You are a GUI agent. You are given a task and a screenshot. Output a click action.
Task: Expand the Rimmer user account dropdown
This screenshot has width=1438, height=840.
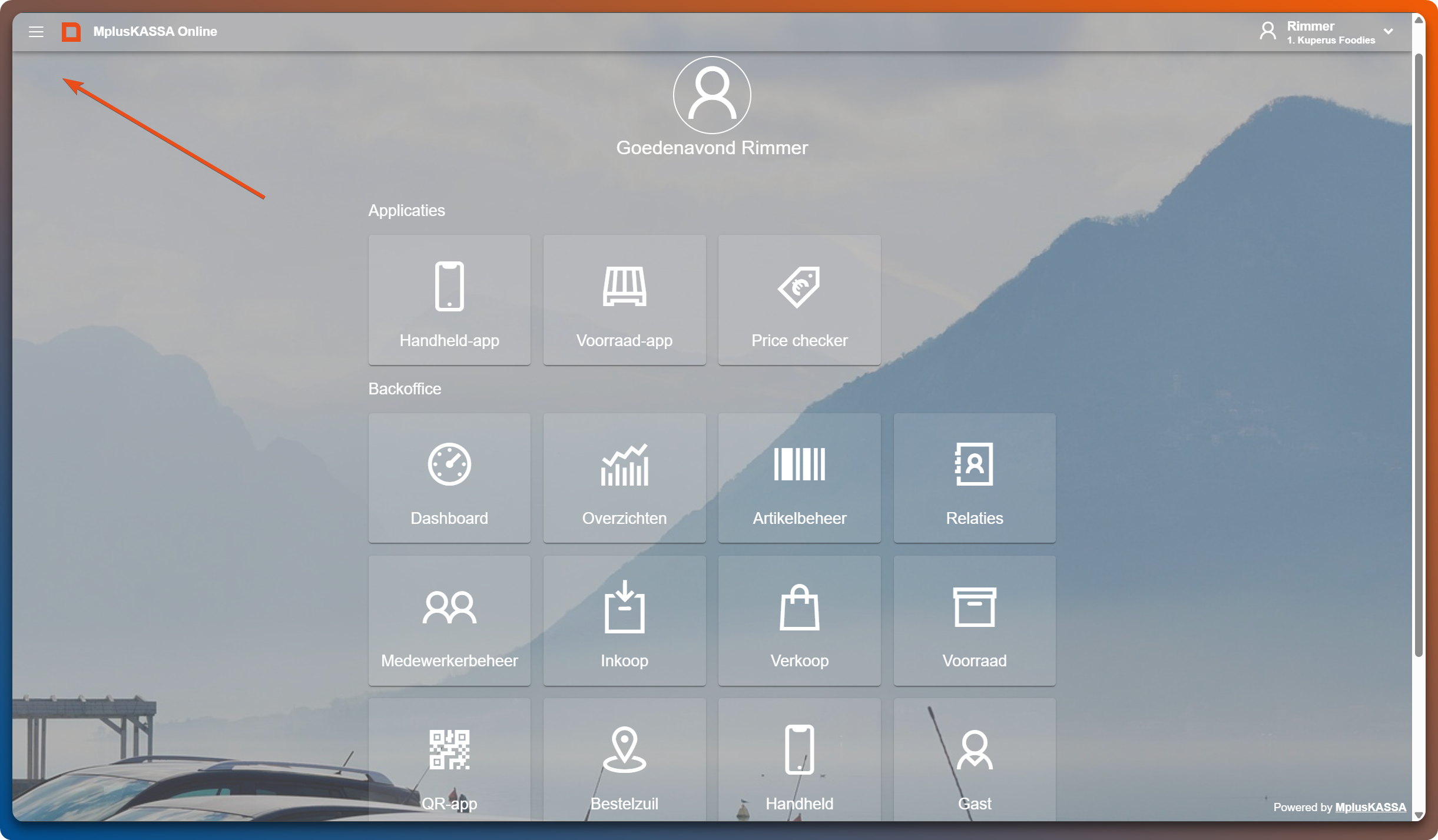(x=1388, y=31)
